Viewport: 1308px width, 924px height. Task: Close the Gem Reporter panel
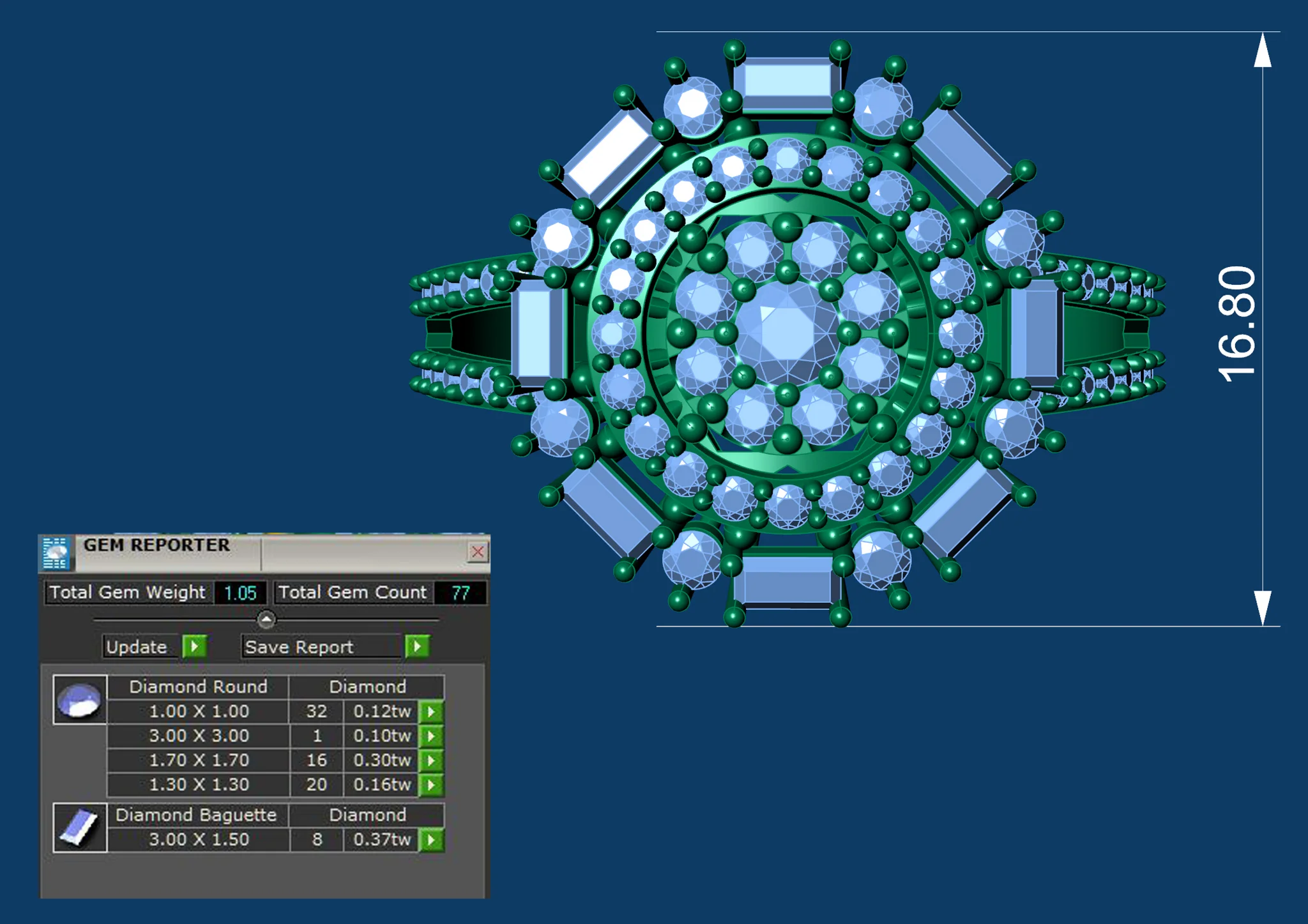coord(478,552)
